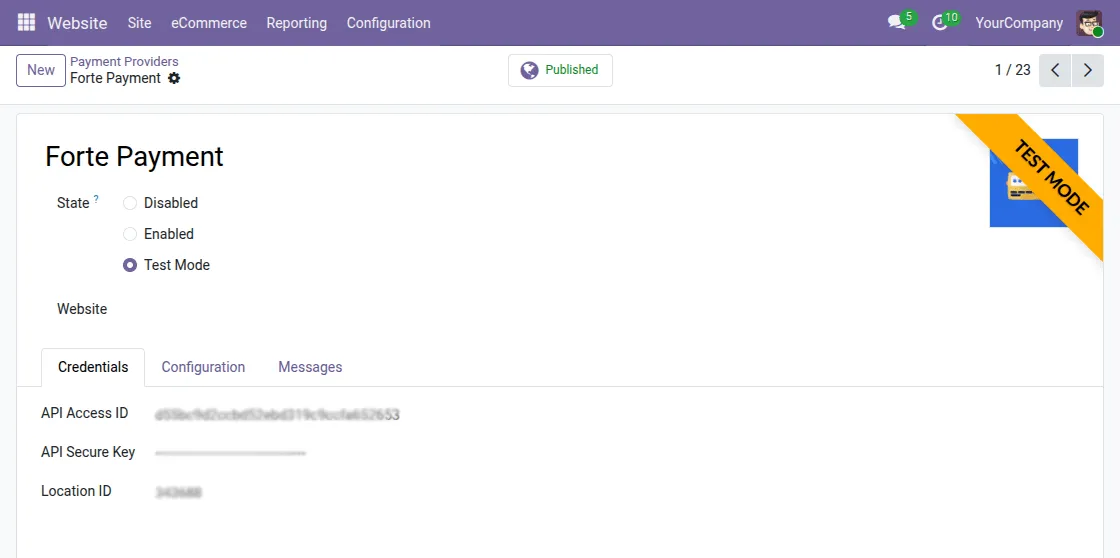The width and height of the screenshot is (1120, 558).
Task: Switch to the Configuration tab
Action: tap(203, 367)
